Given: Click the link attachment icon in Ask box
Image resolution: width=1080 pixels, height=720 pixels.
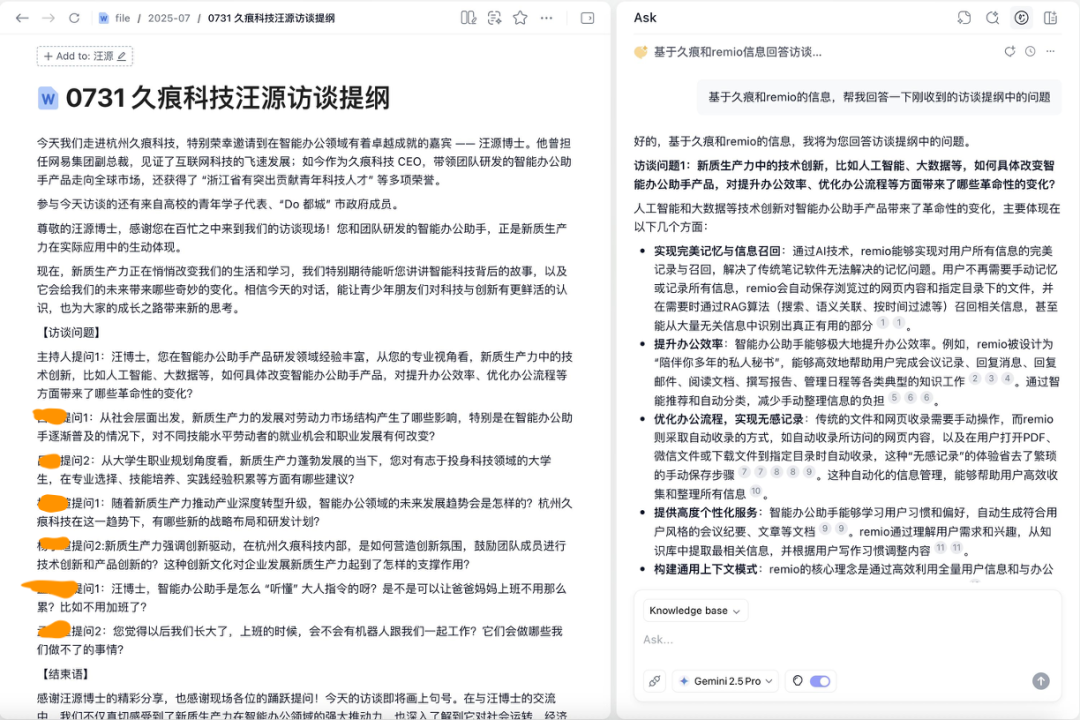Looking at the screenshot, I should [654, 681].
